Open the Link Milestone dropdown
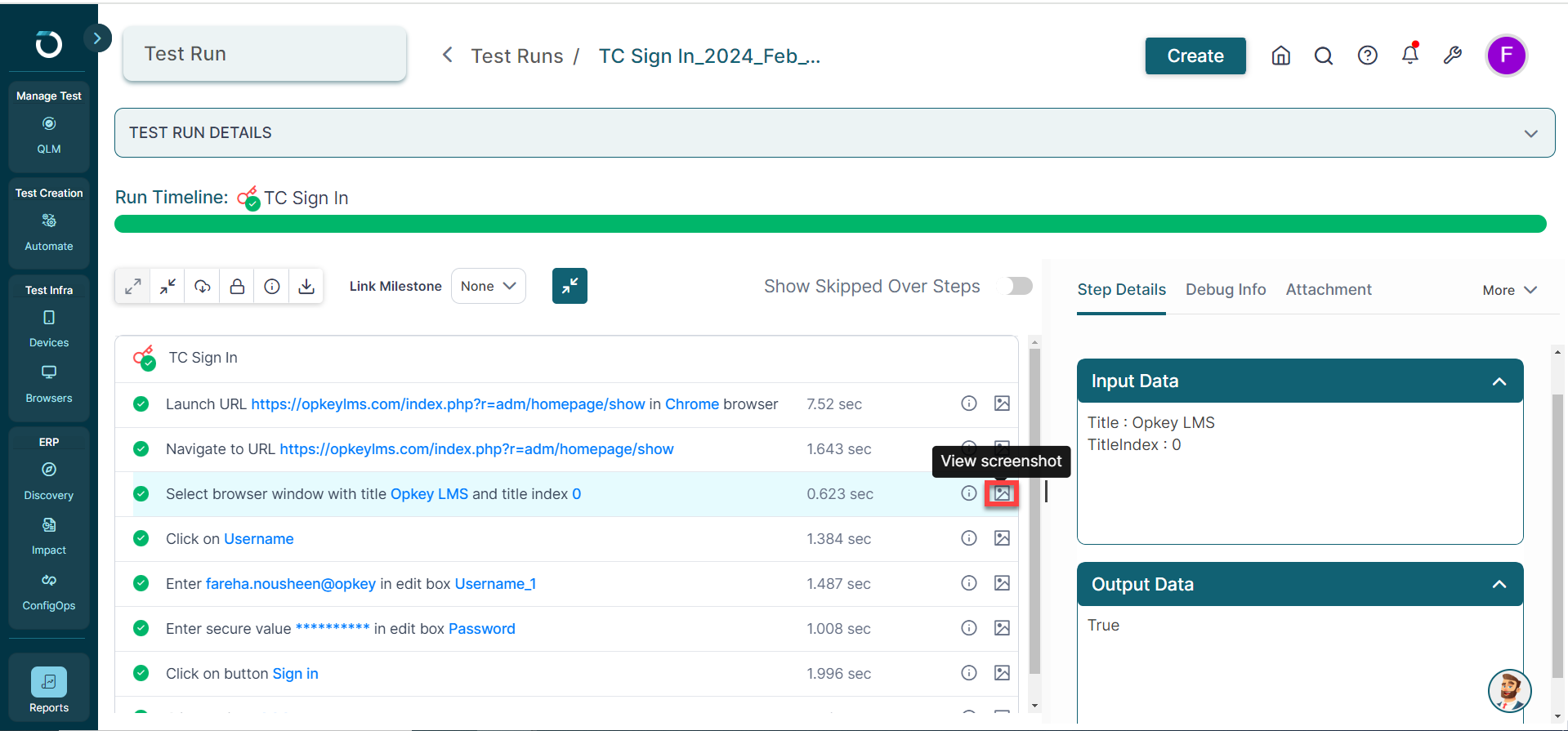 [x=488, y=286]
